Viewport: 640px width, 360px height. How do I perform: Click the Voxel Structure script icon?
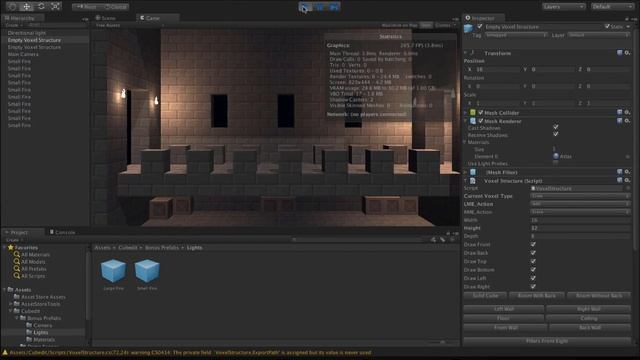tap(473, 180)
